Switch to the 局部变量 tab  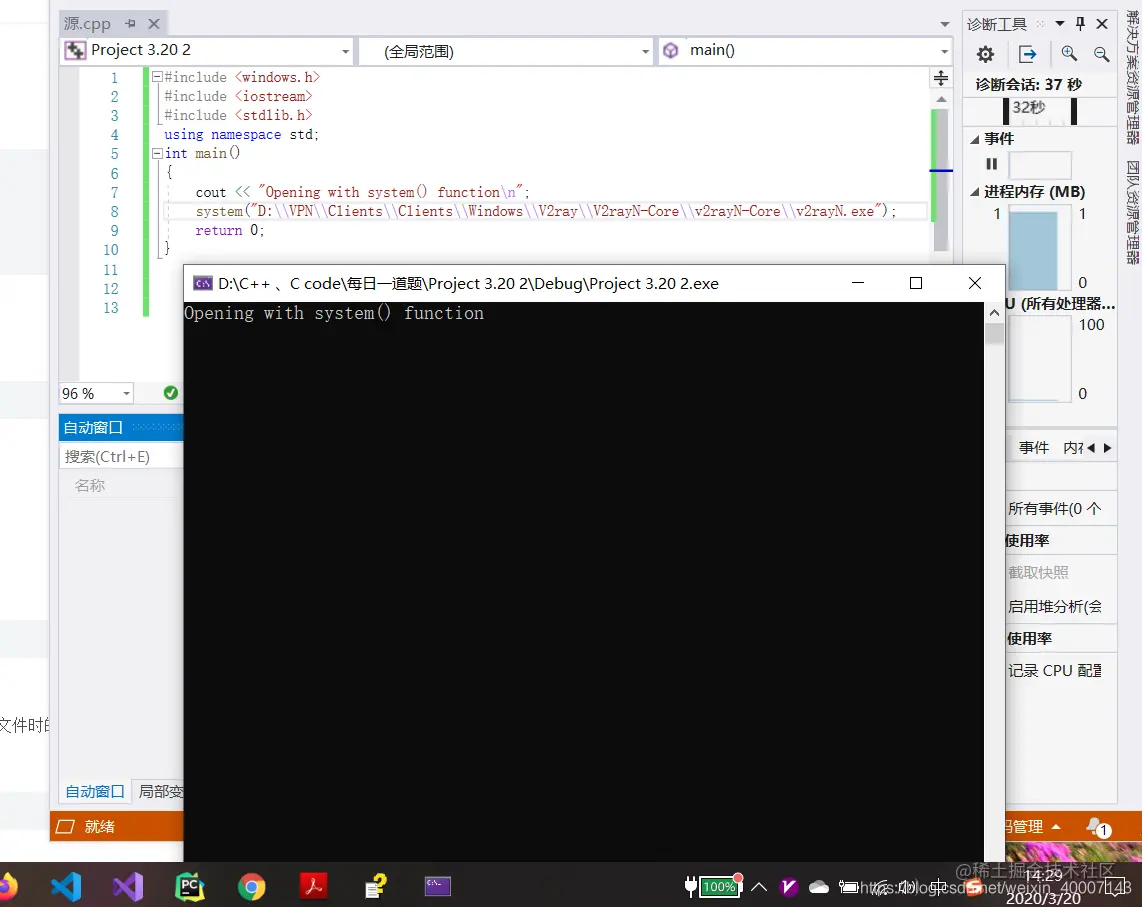click(x=160, y=791)
